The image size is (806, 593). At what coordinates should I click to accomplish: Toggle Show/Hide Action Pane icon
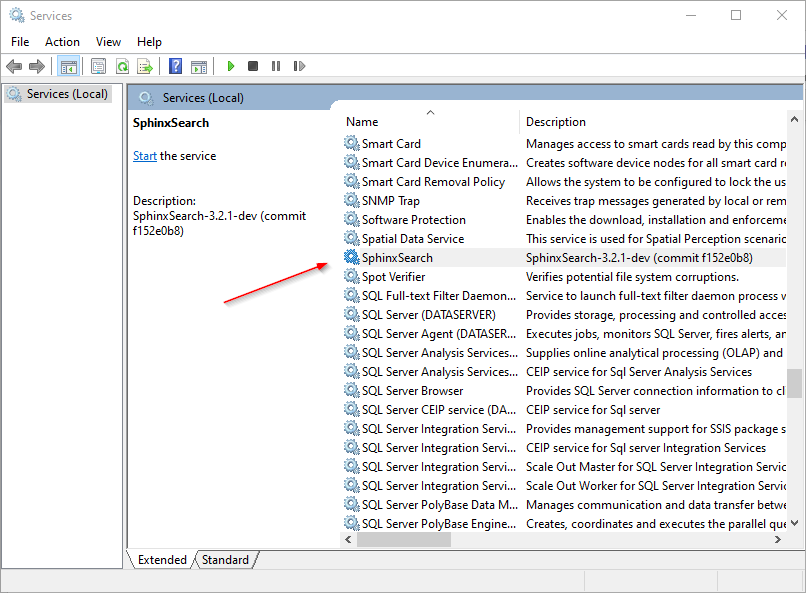pos(199,66)
